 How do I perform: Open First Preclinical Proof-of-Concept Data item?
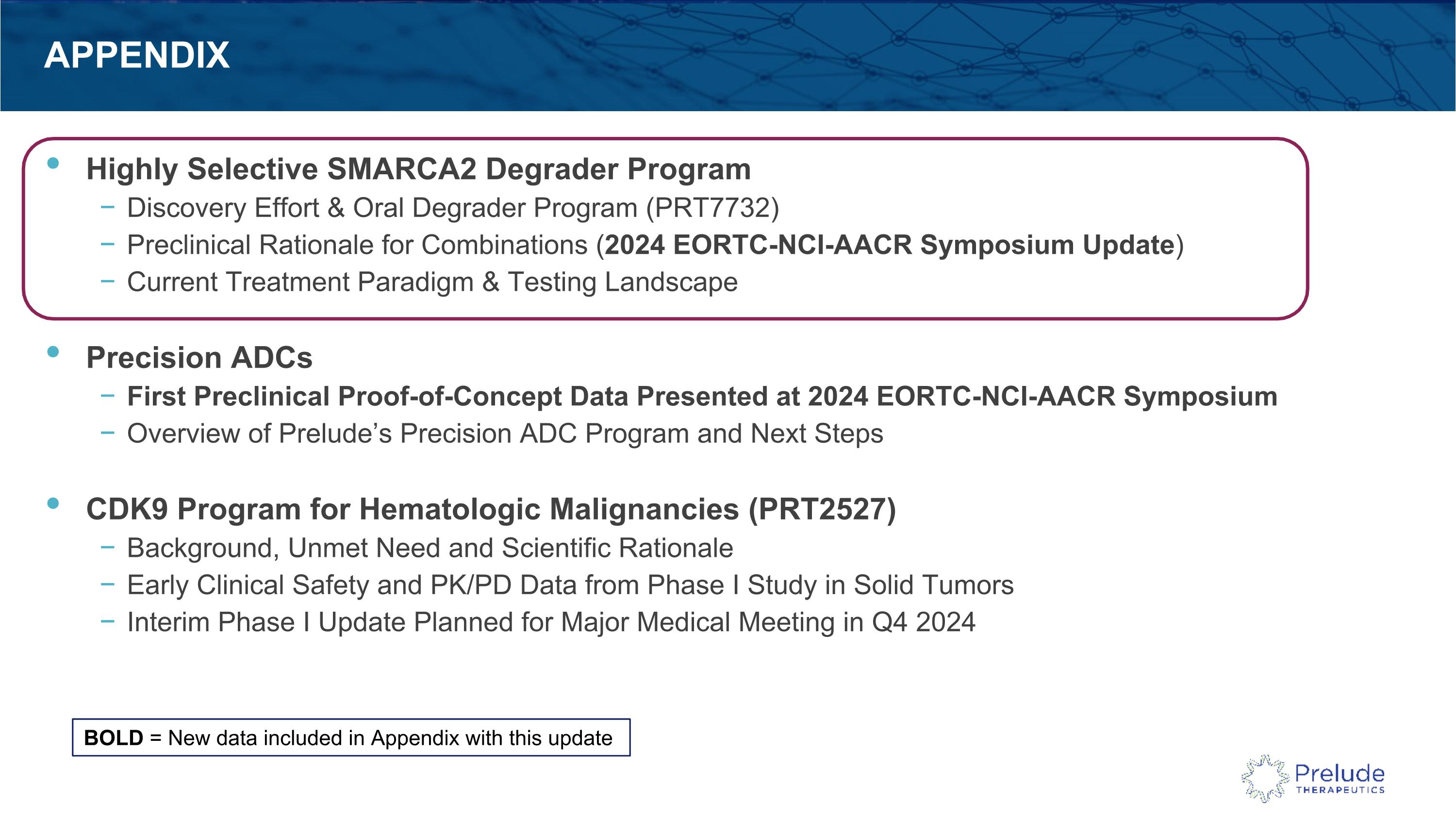(702, 396)
